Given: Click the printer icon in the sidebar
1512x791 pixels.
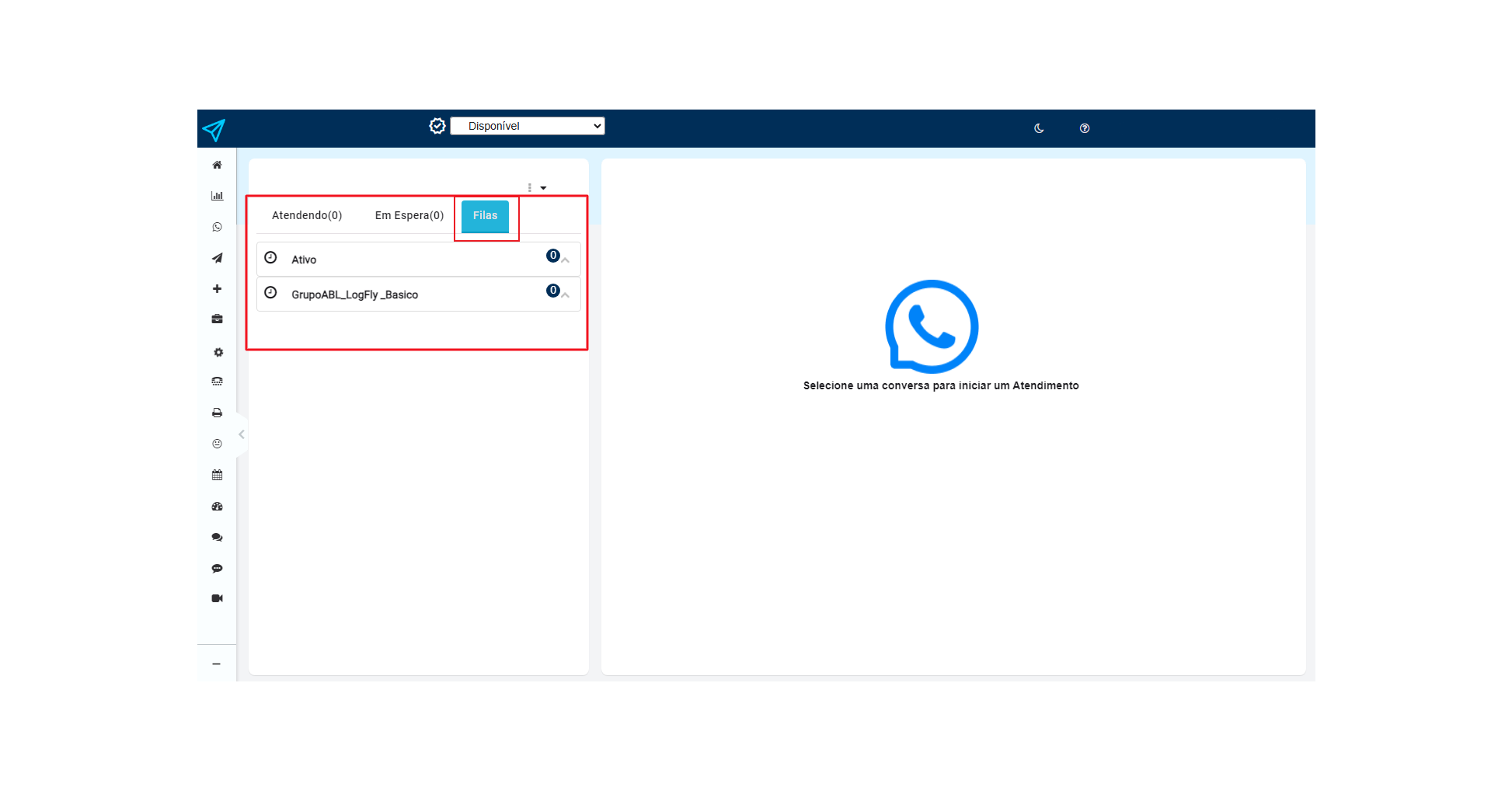Looking at the screenshot, I should coord(217,413).
